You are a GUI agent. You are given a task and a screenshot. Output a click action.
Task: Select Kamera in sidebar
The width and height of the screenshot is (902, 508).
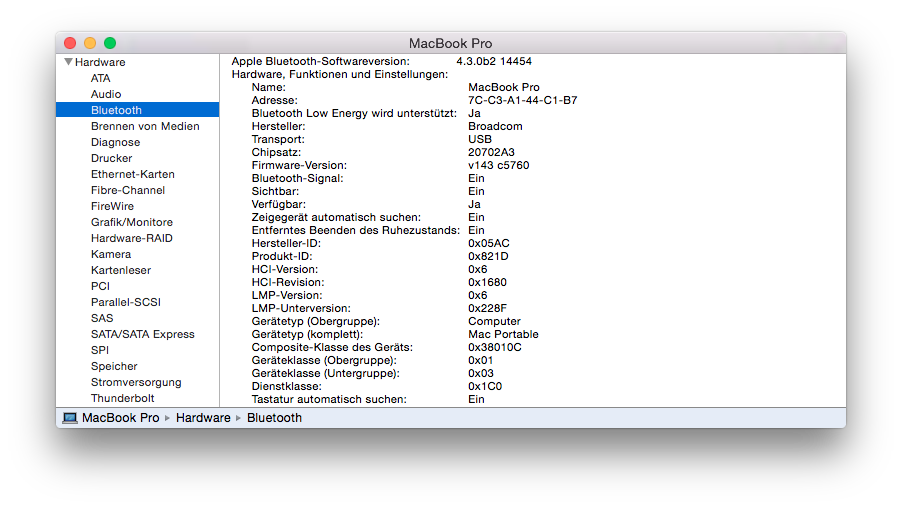(x=110, y=254)
